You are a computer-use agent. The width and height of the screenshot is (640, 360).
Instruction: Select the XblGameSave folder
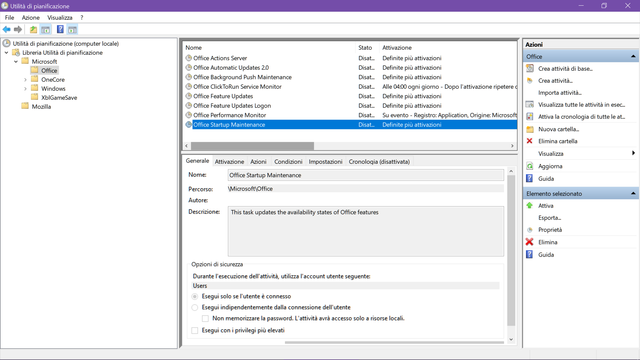click(59, 98)
